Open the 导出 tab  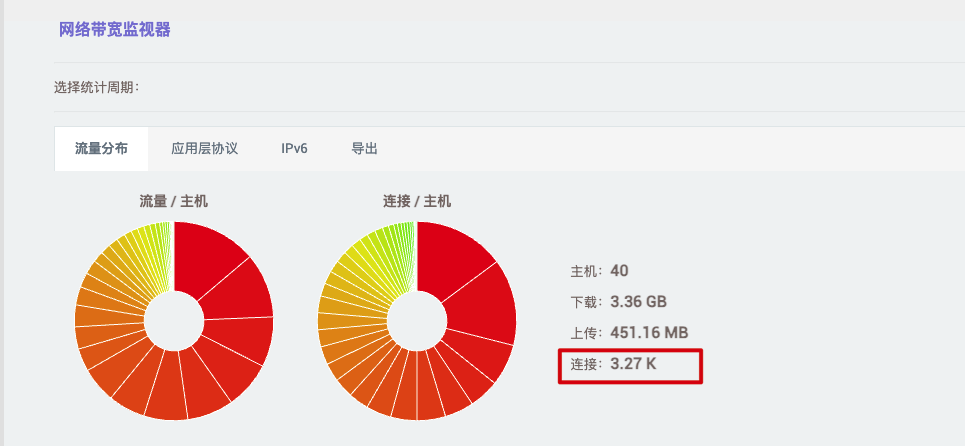coord(364,149)
